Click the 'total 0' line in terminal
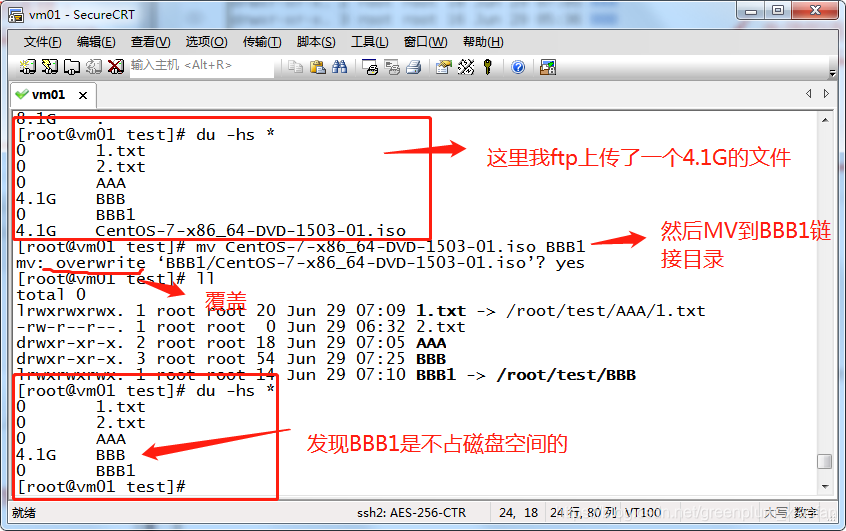Image resolution: width=846 pixels, height=531 pixels. point(51,295)
